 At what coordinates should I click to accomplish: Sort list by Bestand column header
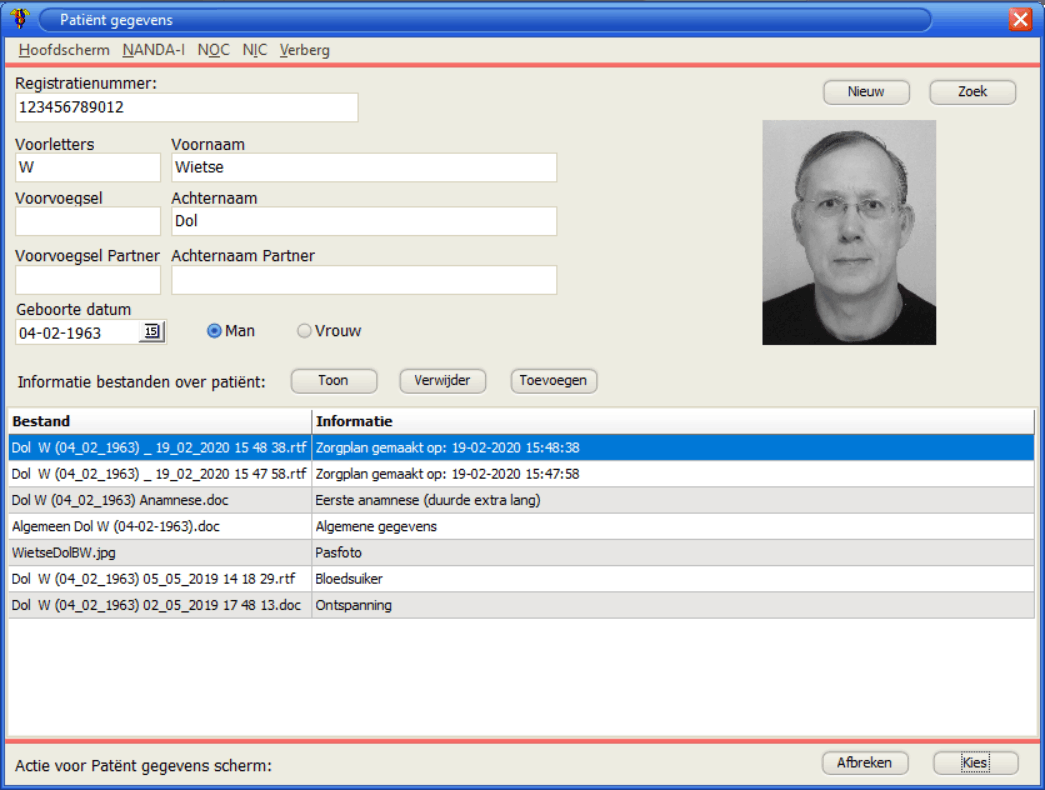pyautogui.click(x=160, y=421)
